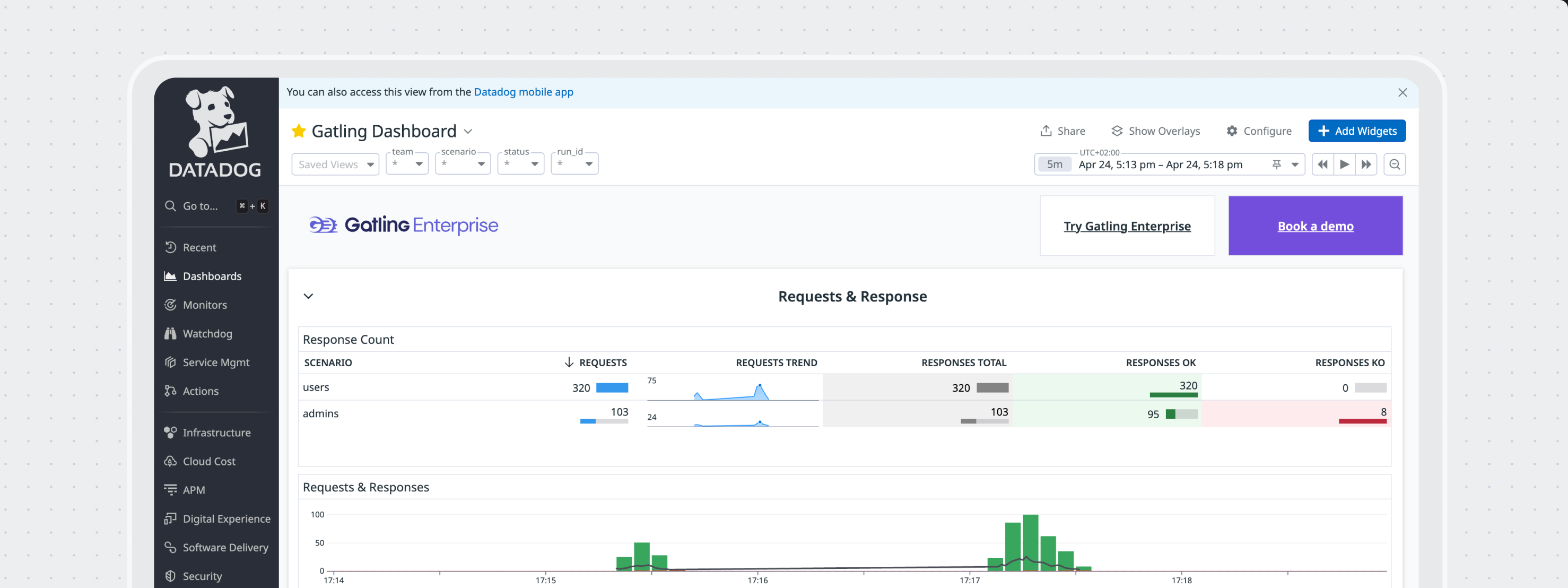Viewport: 1568px width, 588px height.
Task: Open Security in the sidebar
Action: [202, 575]
